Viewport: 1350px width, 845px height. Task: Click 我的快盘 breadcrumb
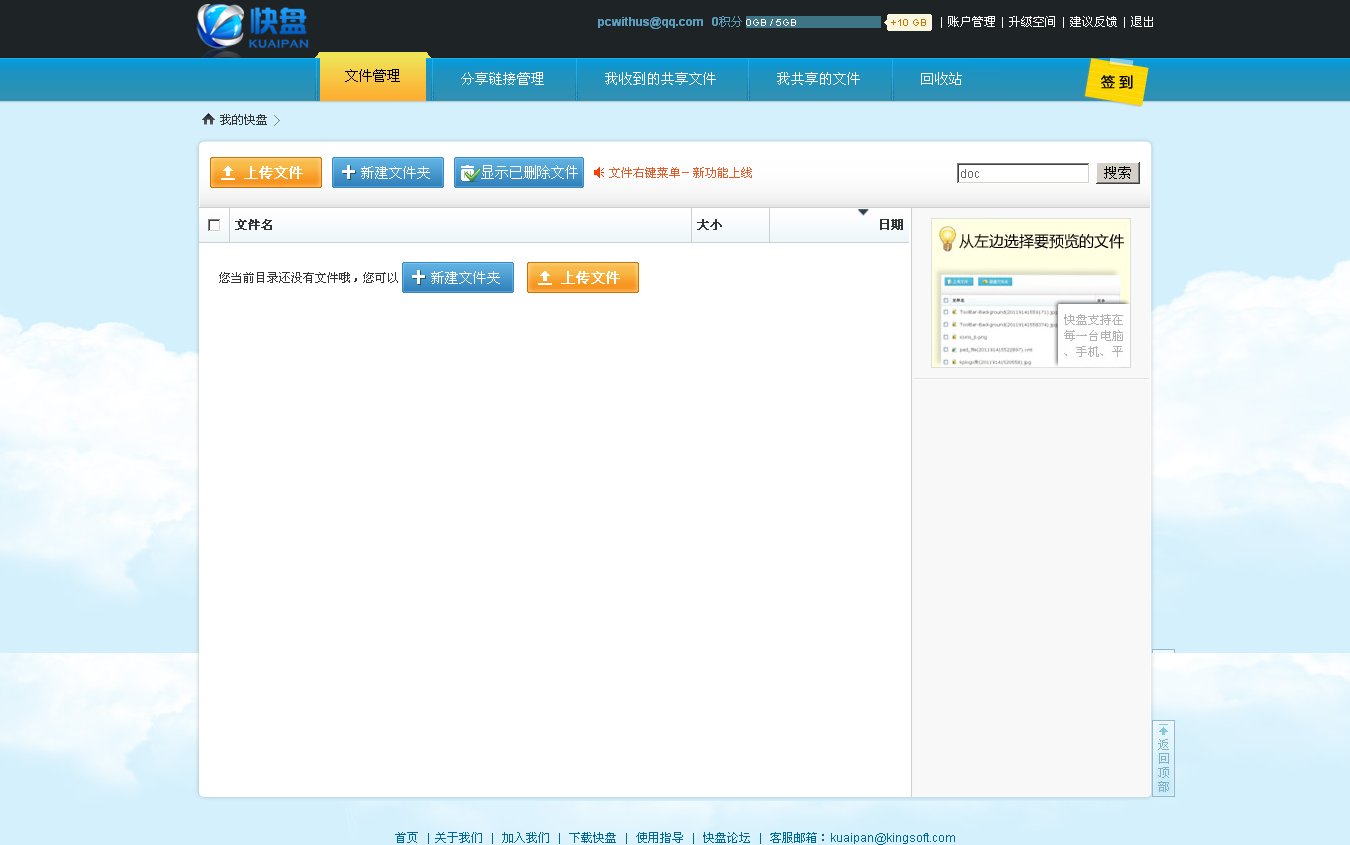coord(243,120)
